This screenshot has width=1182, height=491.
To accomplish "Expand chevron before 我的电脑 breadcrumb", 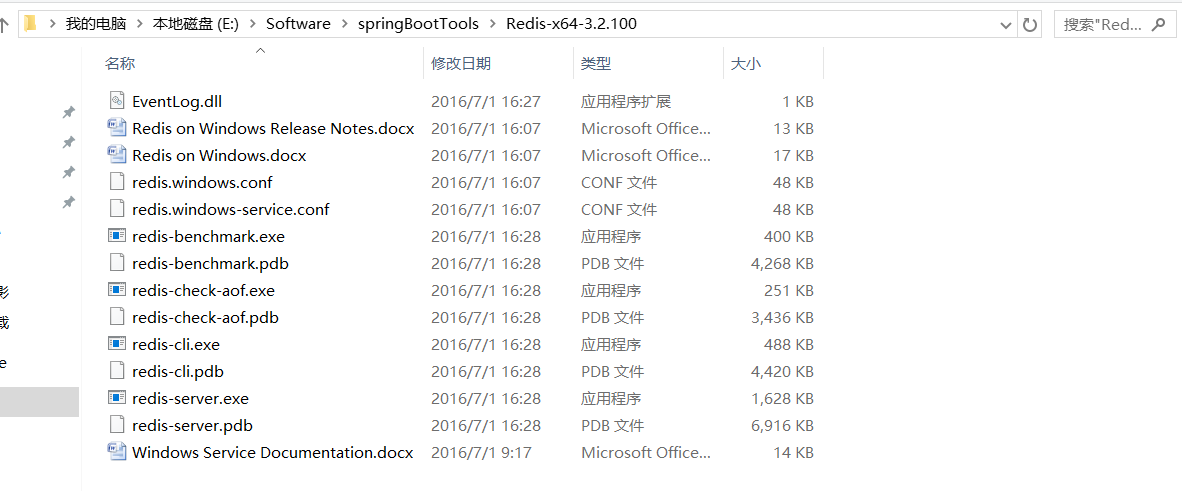I will tap(52, 24).
